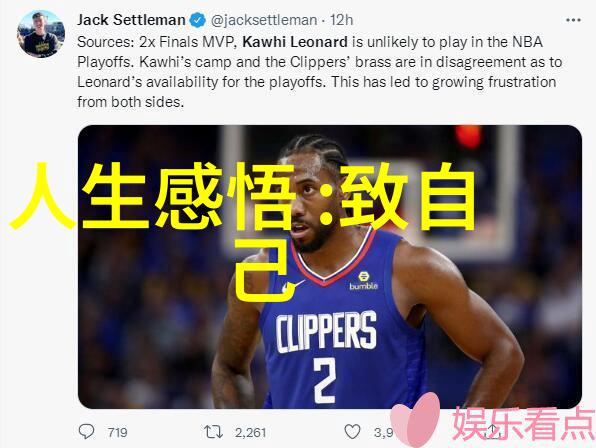View the 719 replies count
The image size is (596, 448).
pos(117,432)
